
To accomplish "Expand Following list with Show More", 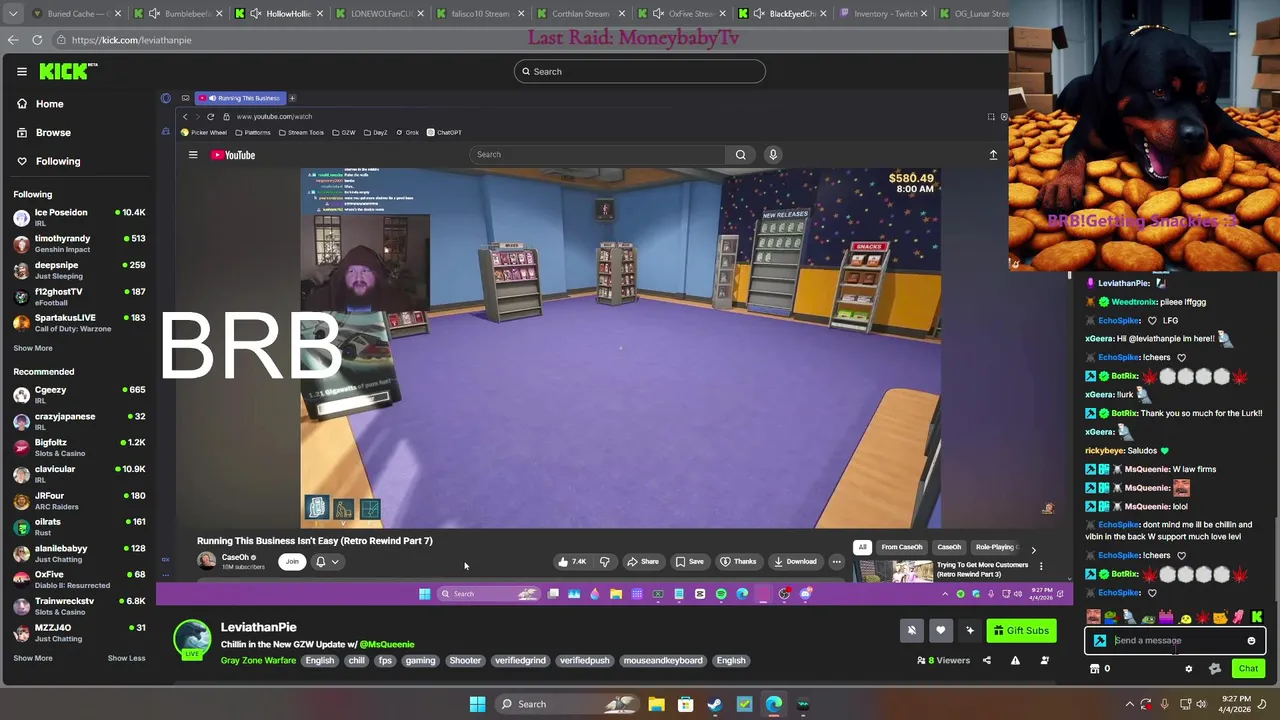I will (x=33, y=348).
